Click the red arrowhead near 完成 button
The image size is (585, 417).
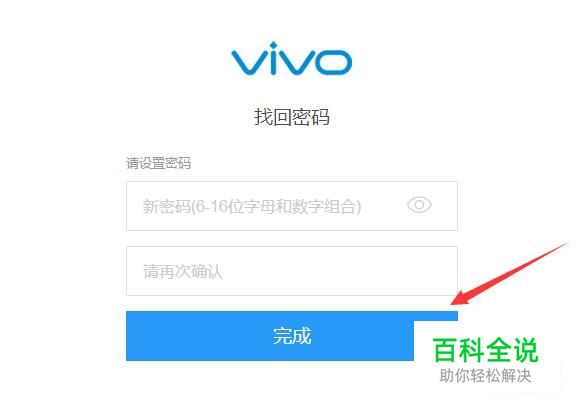point(463,297)
